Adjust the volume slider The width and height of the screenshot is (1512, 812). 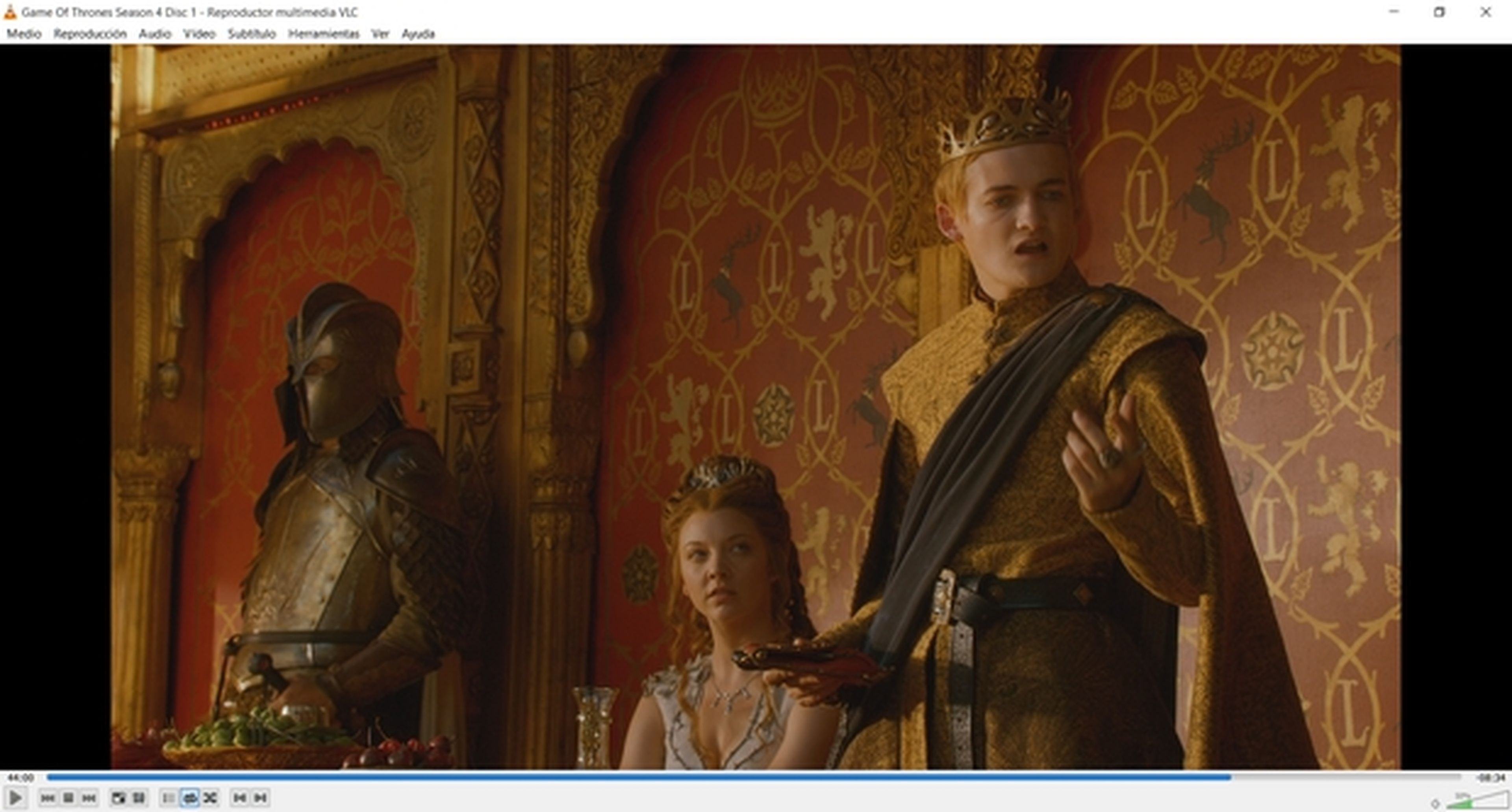click(1477, 800)
